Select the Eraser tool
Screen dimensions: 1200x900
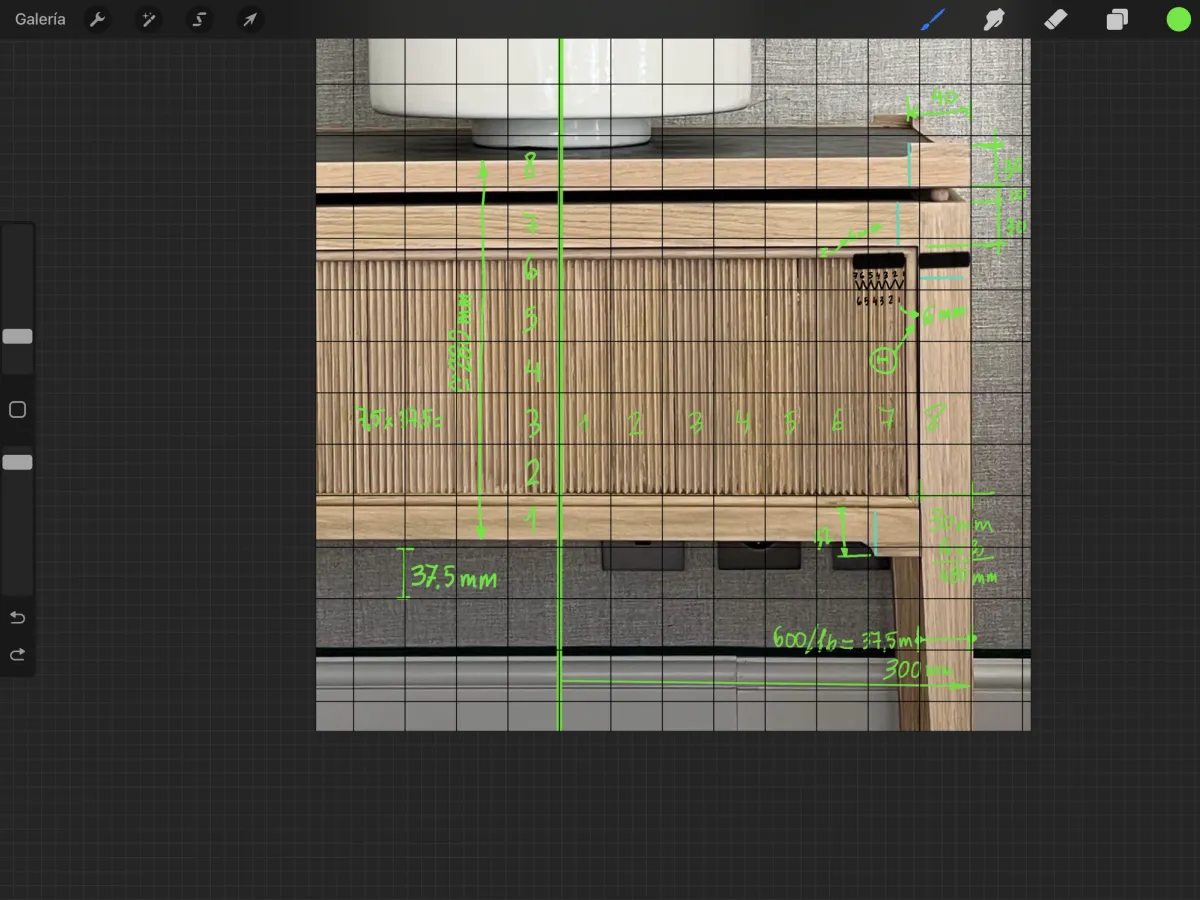coord(1055,19)
